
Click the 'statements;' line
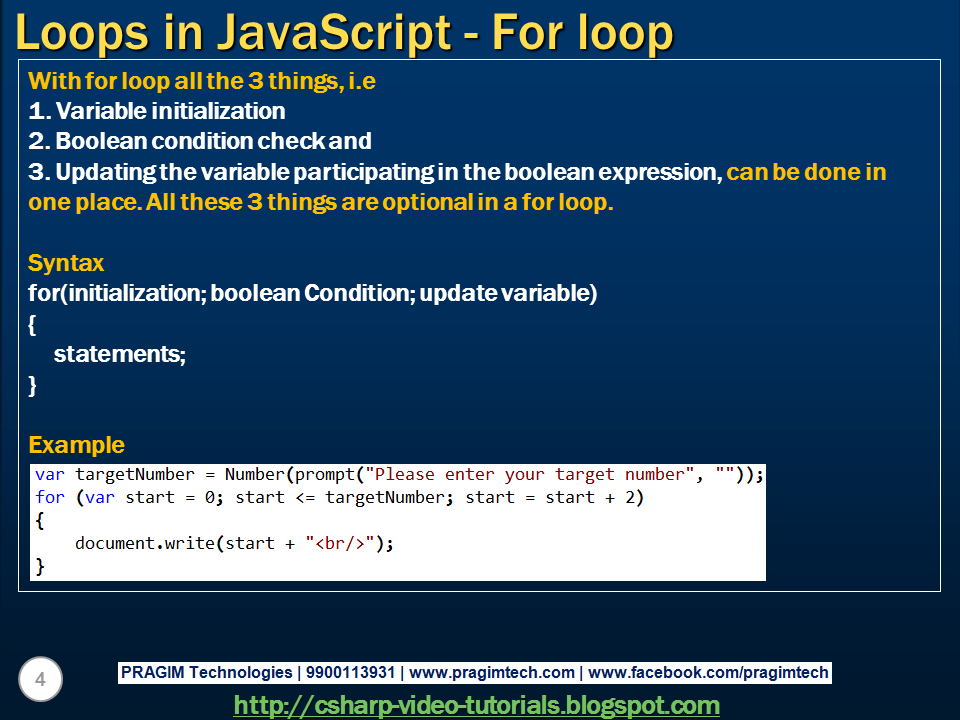[120, 354]
